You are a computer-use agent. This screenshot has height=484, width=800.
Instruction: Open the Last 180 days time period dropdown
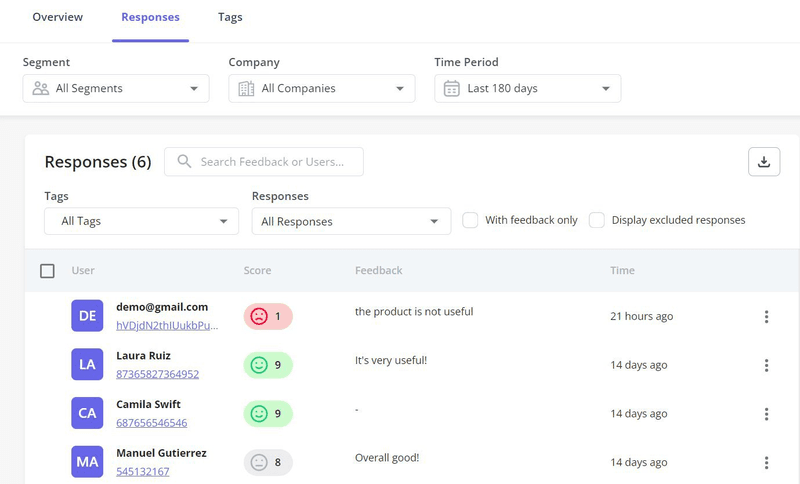528,89
